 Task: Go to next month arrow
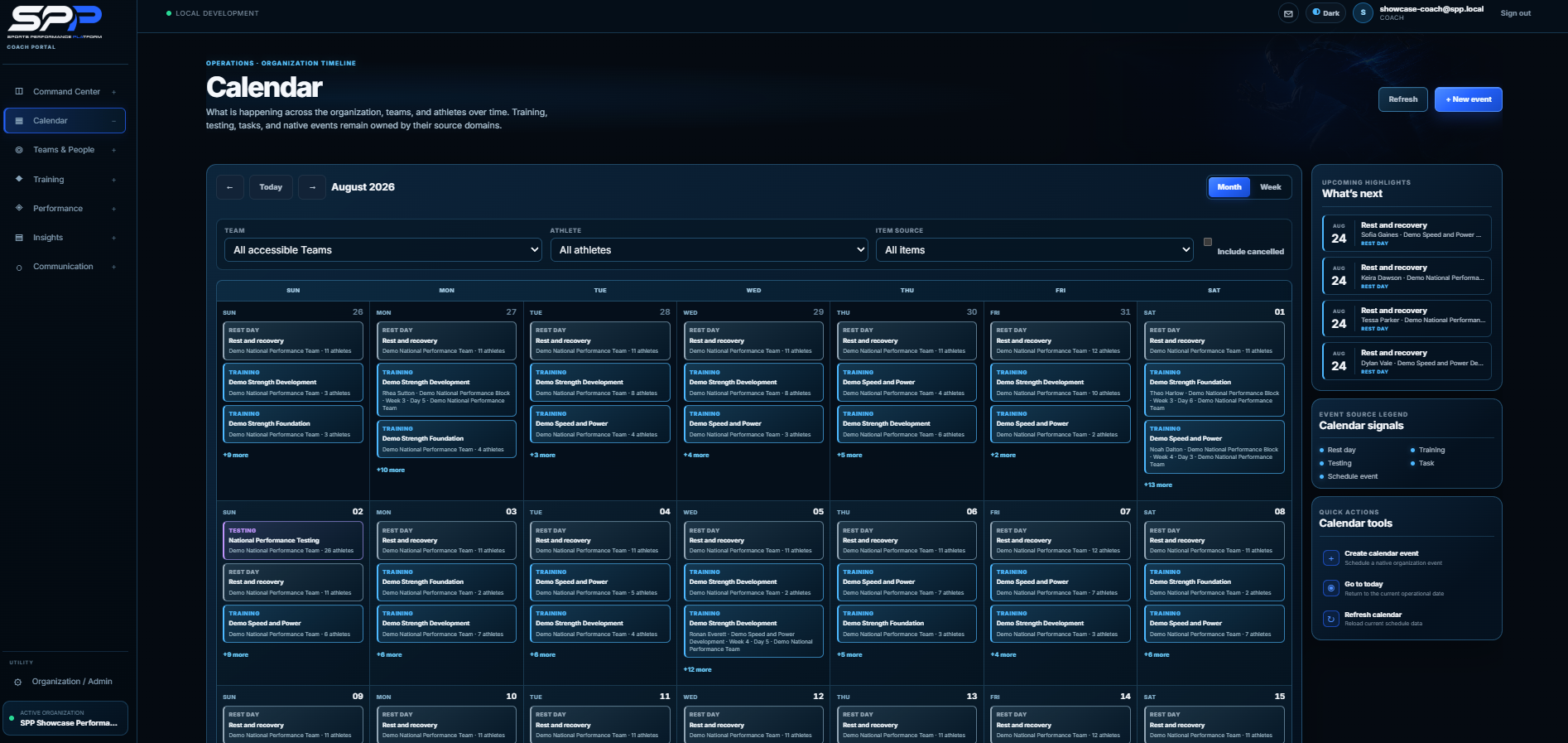pyautogui.click(x=312, y=187)
